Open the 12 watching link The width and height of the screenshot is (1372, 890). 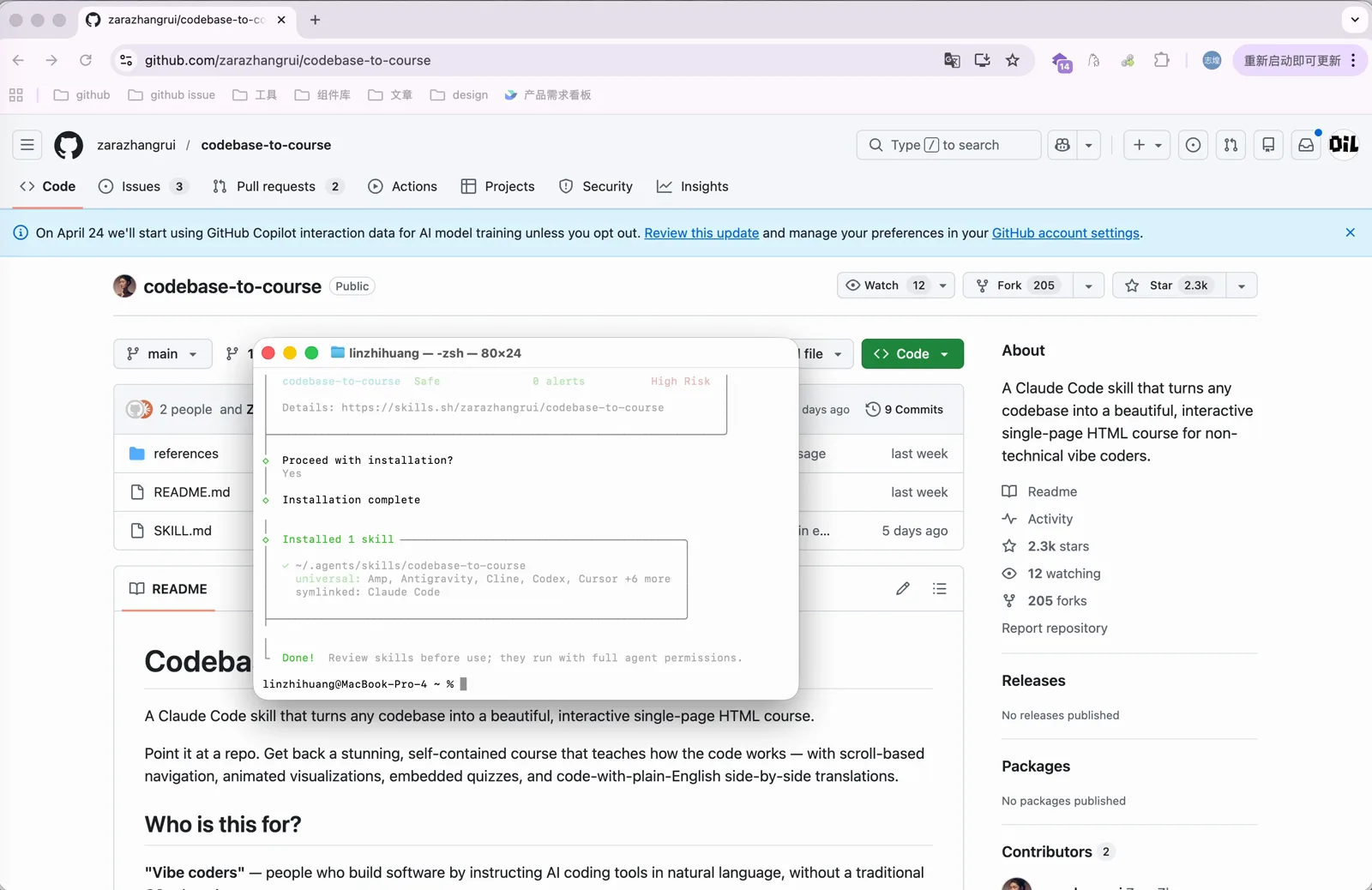pyautogui.click(x=1064, y=574)
